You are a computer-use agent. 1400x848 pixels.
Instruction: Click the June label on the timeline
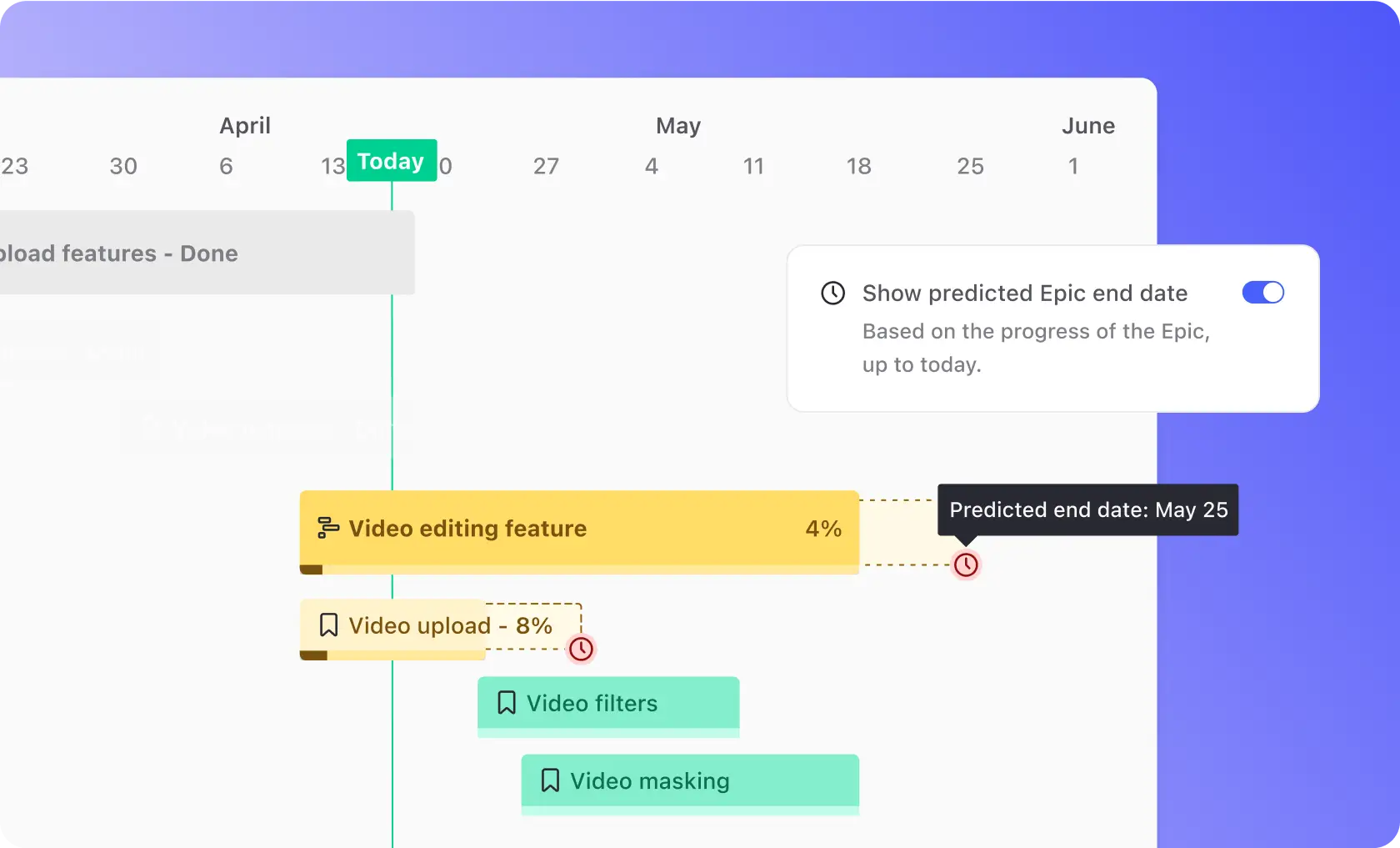[1088, 126]
